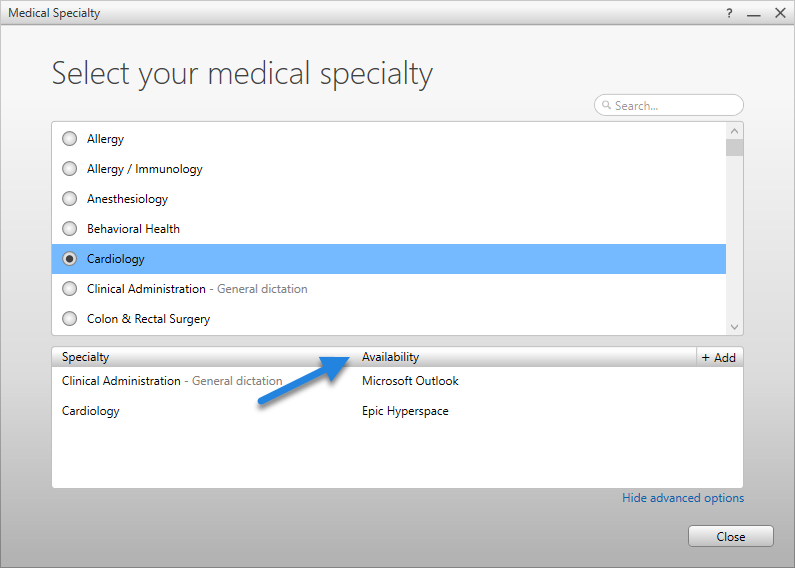This screenshot has width=795, height=568.
Task: Select Allergy / Immunology specialty
Action: (69, 169)
